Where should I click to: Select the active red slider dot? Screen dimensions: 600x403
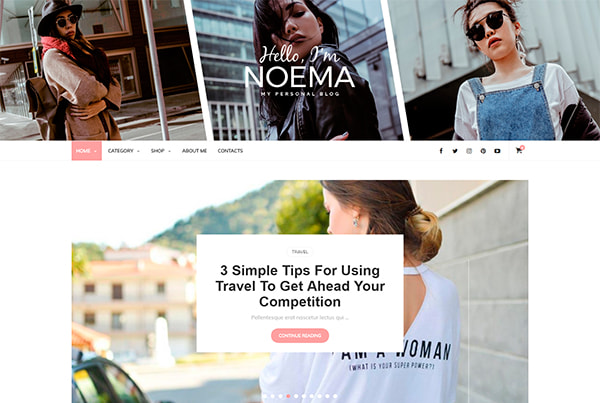288,396
